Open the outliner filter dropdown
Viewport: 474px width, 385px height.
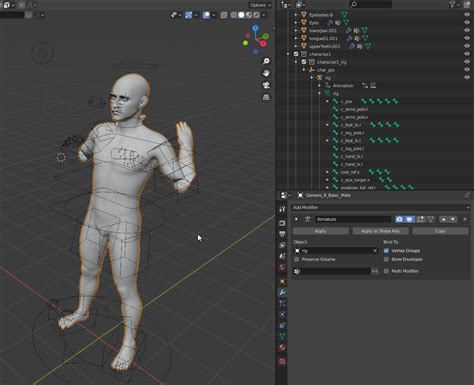(x=454, y=5)
